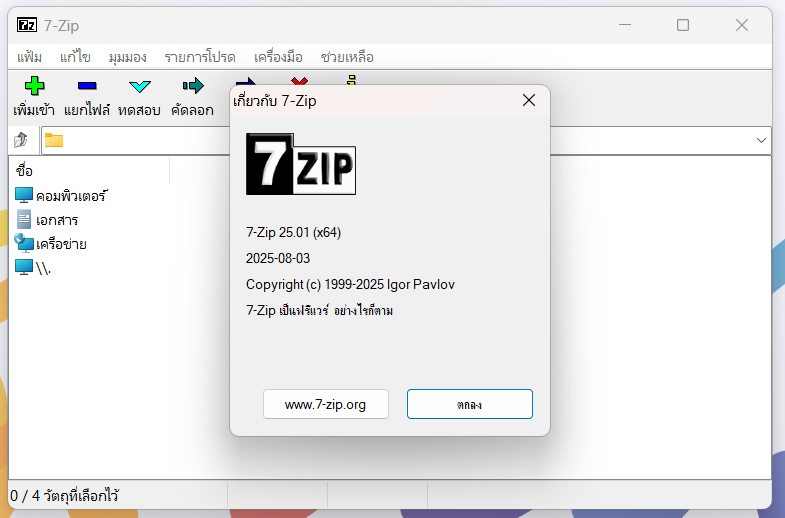Expand the address bar path dropdown
Viewport: 785px width, 518px height.
[x=760, y=141]
